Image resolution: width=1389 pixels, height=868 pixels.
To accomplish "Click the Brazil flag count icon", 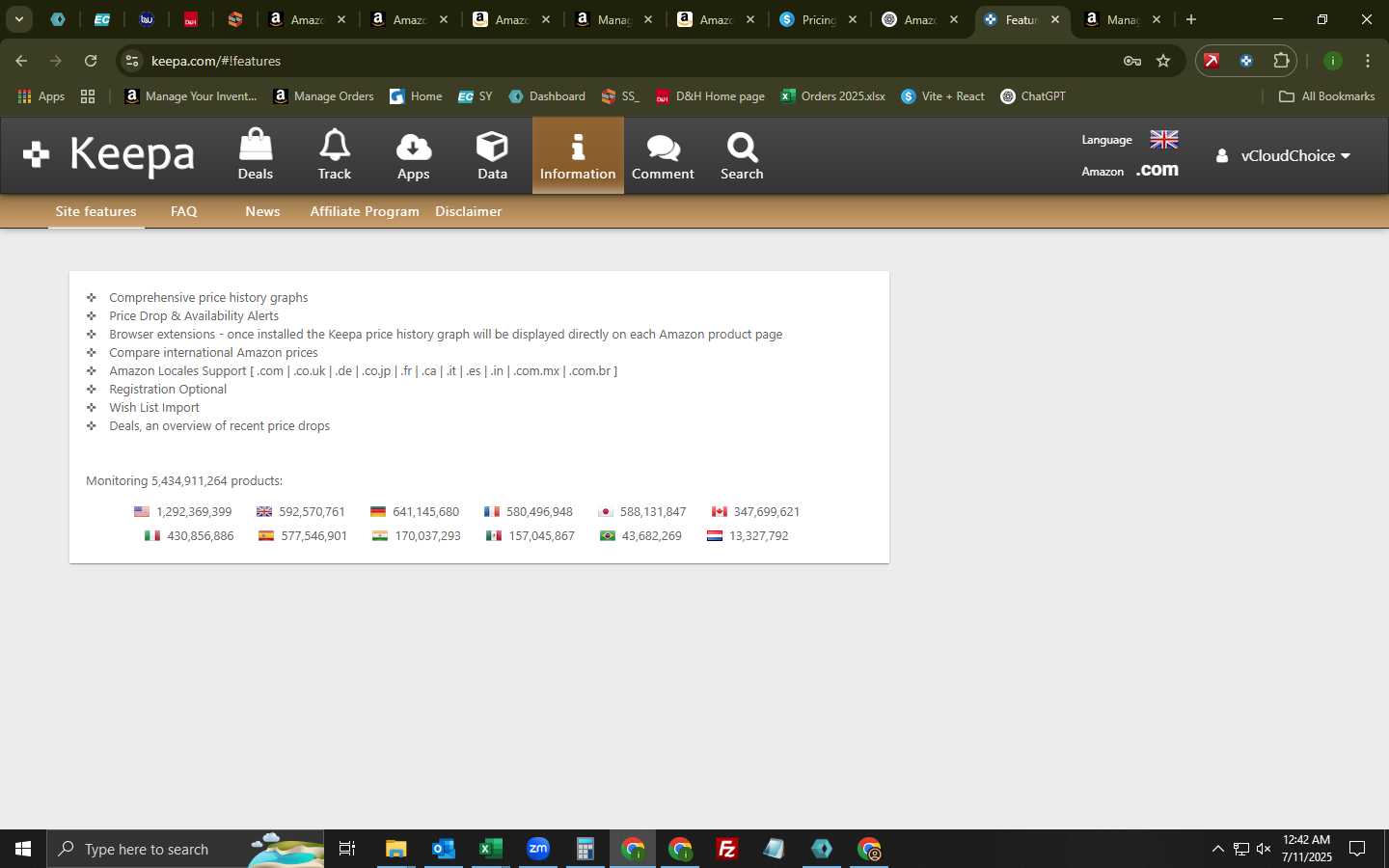I will [x=608, y=536].
